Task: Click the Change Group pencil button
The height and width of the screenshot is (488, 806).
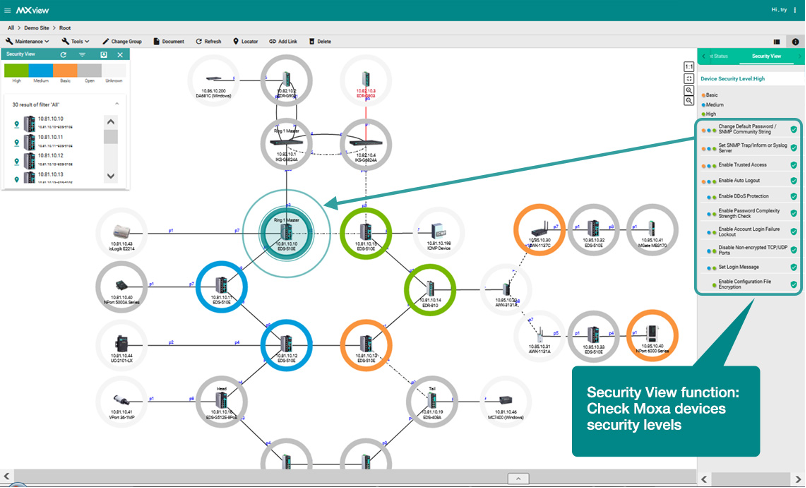Action: click(x=121, y=42)
